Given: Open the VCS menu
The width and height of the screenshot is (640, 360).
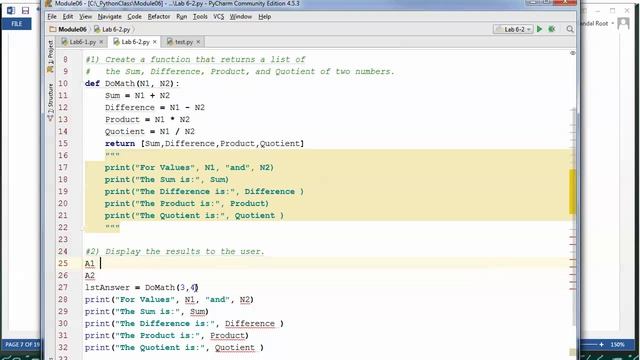Looking at the screenshot, I should [218, 17].
